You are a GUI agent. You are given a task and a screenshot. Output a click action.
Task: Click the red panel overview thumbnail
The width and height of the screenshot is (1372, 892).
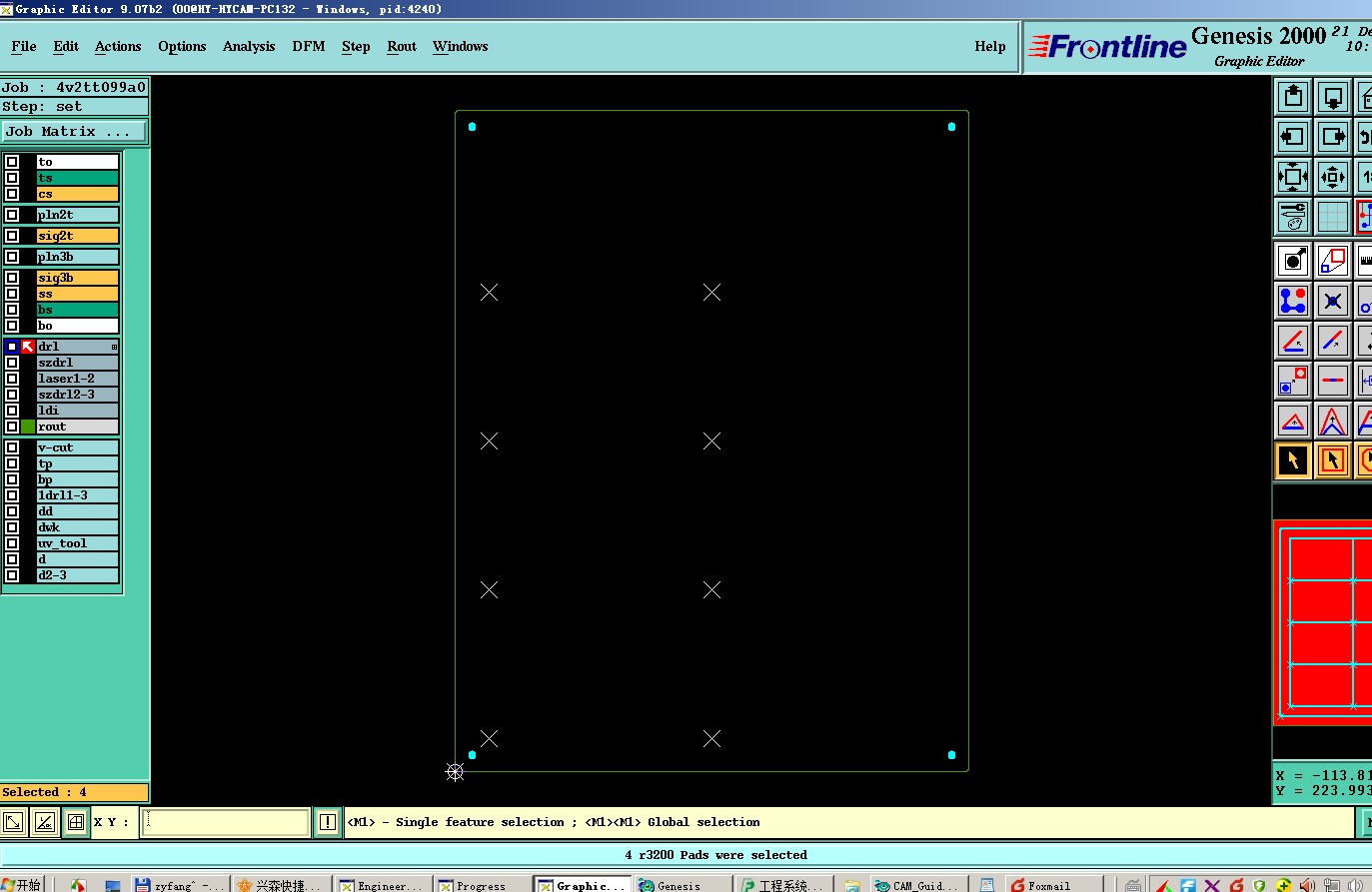(1324, 621)
